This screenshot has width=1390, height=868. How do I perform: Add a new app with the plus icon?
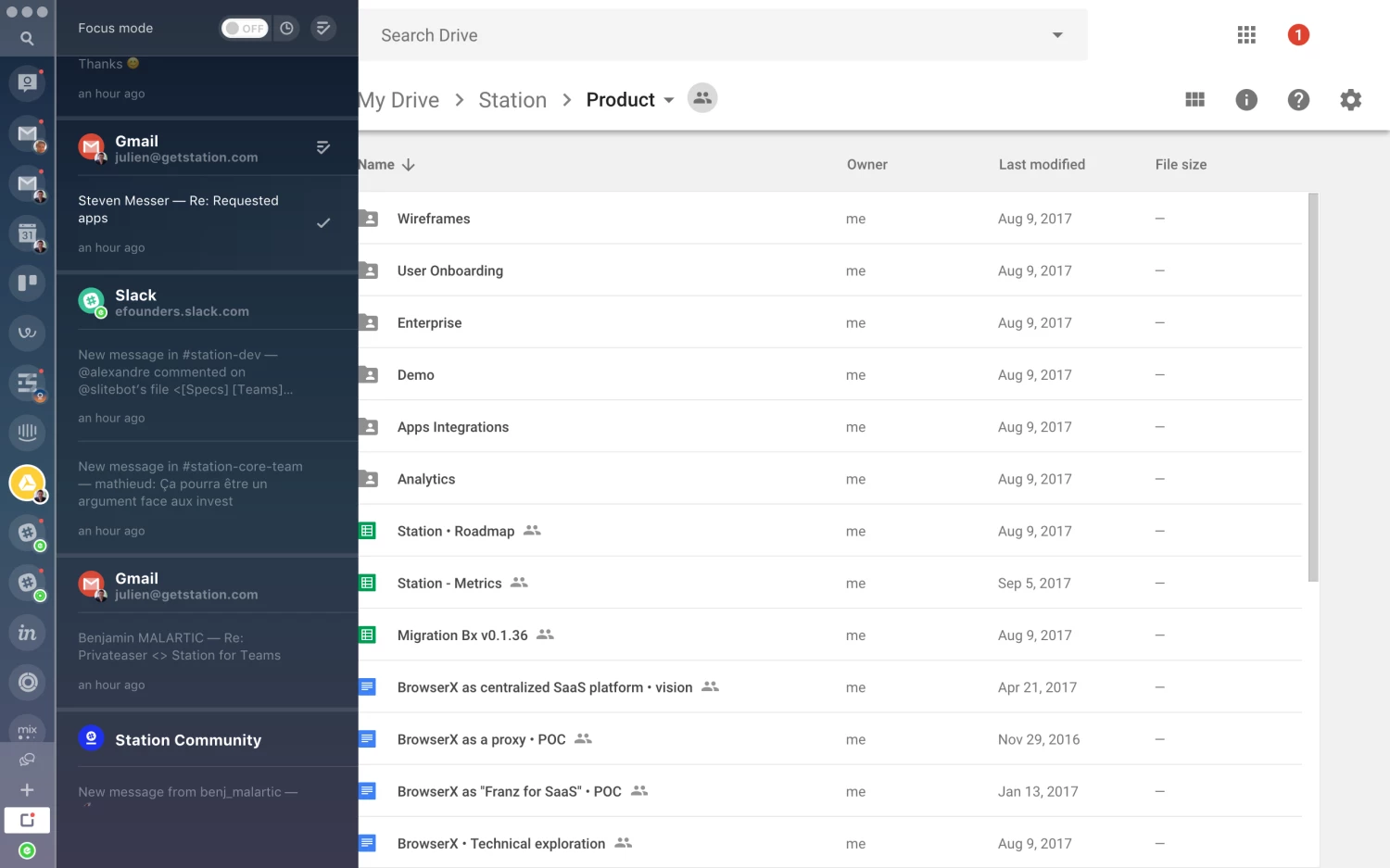click(x=27, y=790)
